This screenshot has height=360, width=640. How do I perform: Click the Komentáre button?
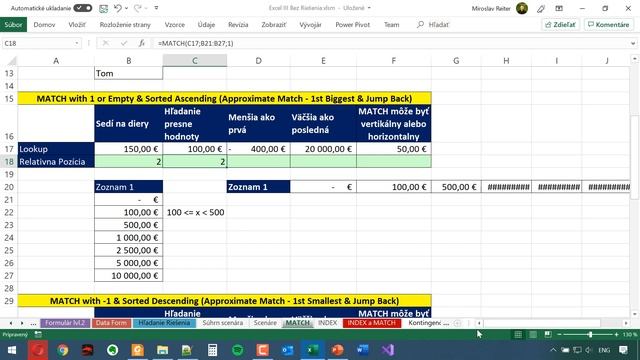point(609,24)
